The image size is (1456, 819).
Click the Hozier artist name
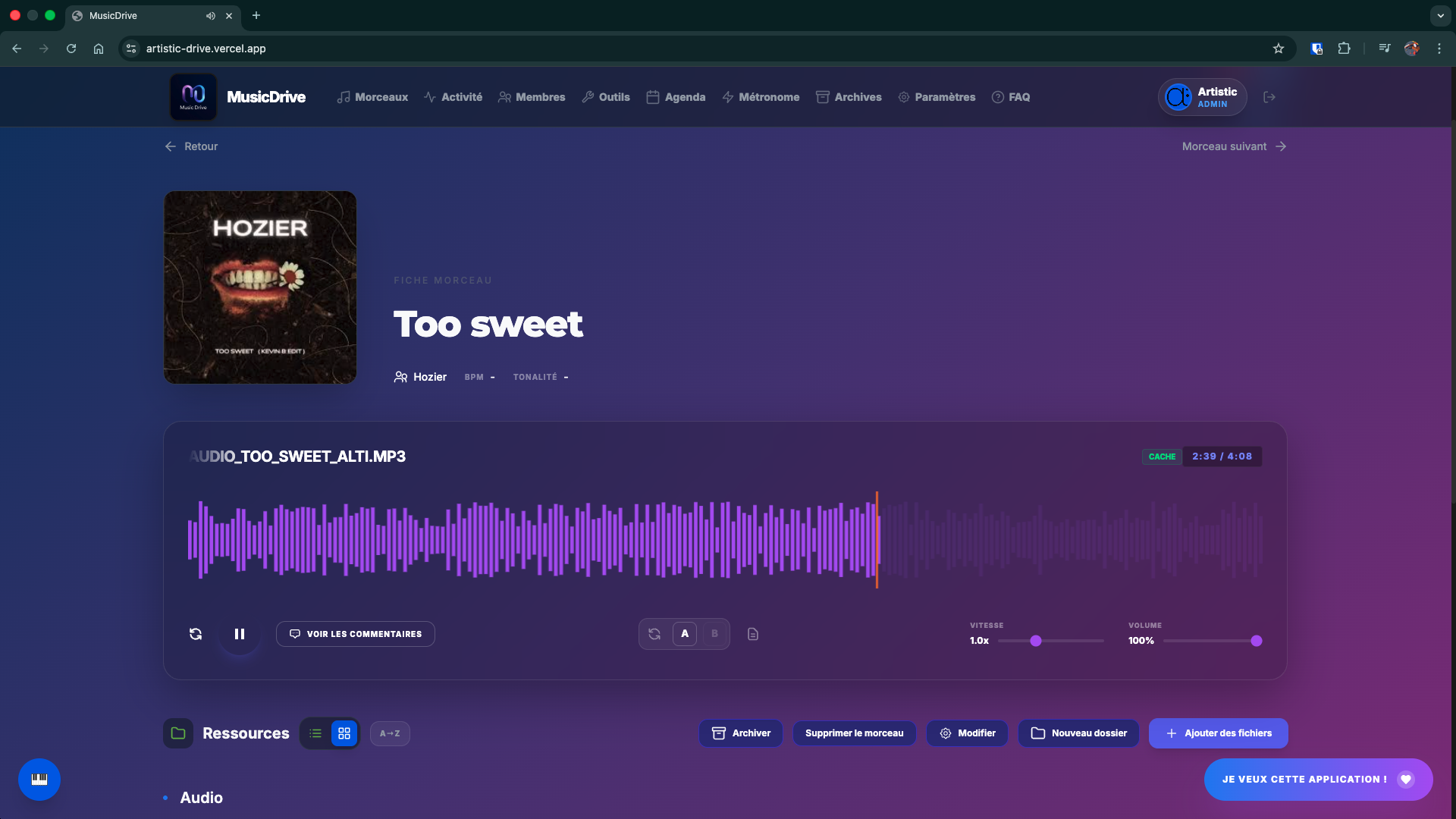429,377
